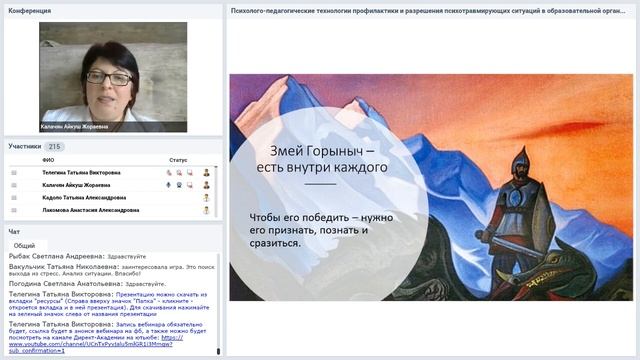Image resolution: width=640 pixels, height=360 pixels.
Task: Click disabled webcam icon for Телегина Татьяна Викторовна
Action: click(179, 173)
